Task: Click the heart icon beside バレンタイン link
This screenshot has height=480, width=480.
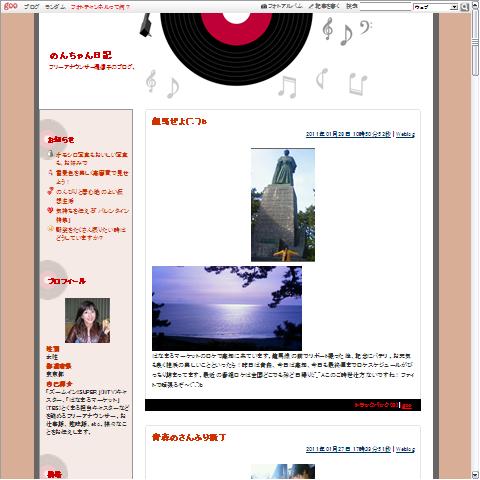Action: (50, 210)
